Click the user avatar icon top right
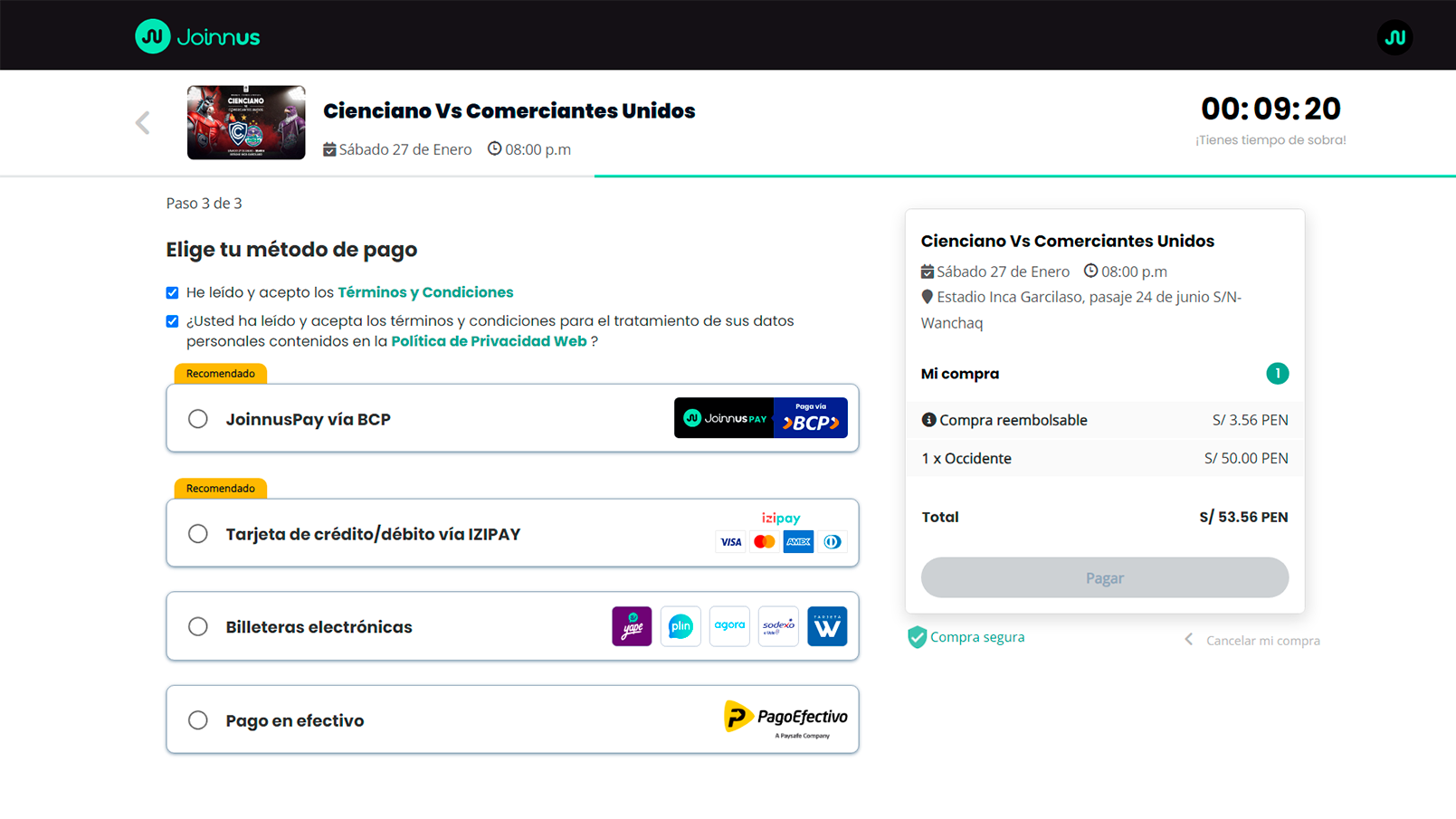The width and height of the screenshot is (1456, 819). (1394, 37)
